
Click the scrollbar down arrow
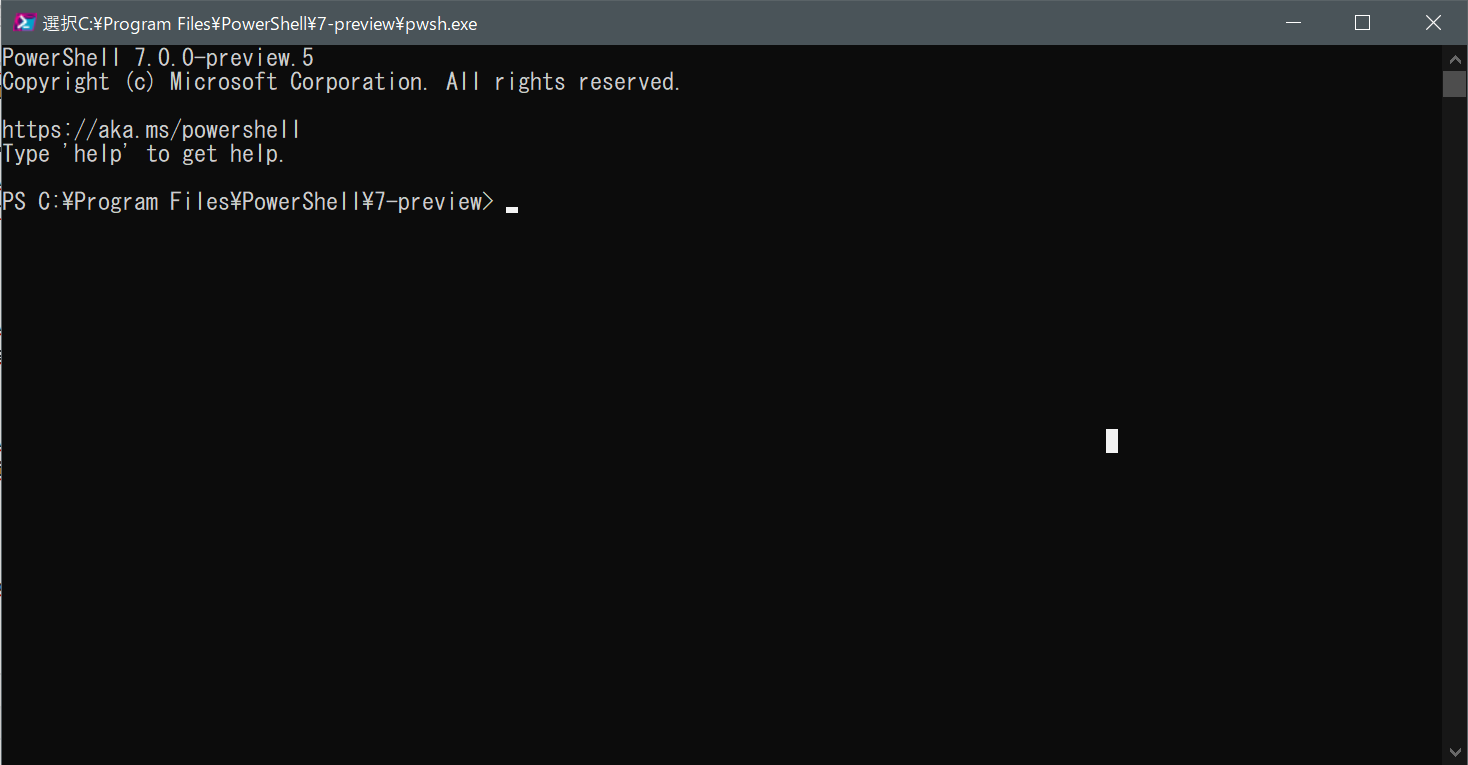[x=1455, y=752]
